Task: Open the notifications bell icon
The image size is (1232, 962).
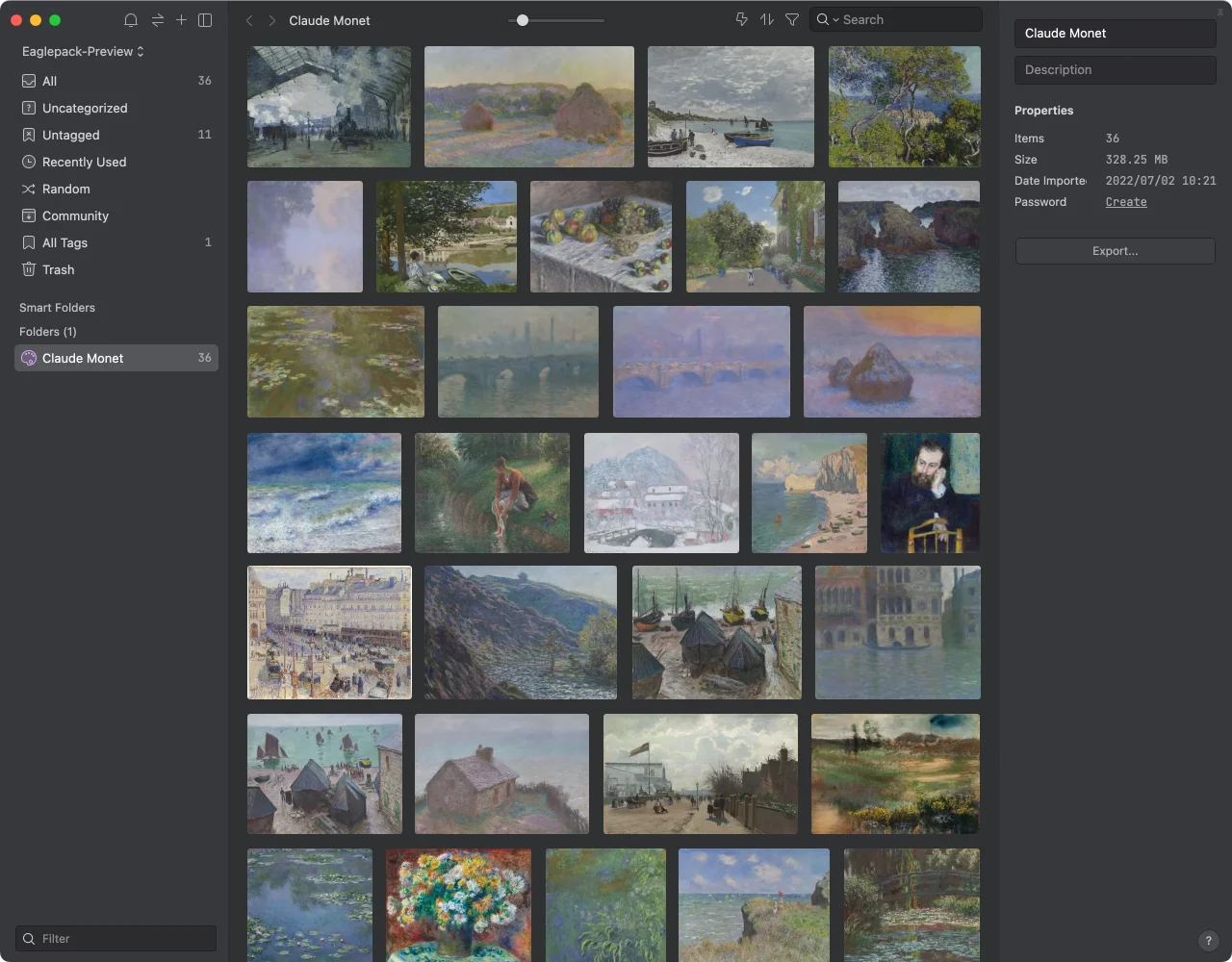Action: click(x=131, y=20)
